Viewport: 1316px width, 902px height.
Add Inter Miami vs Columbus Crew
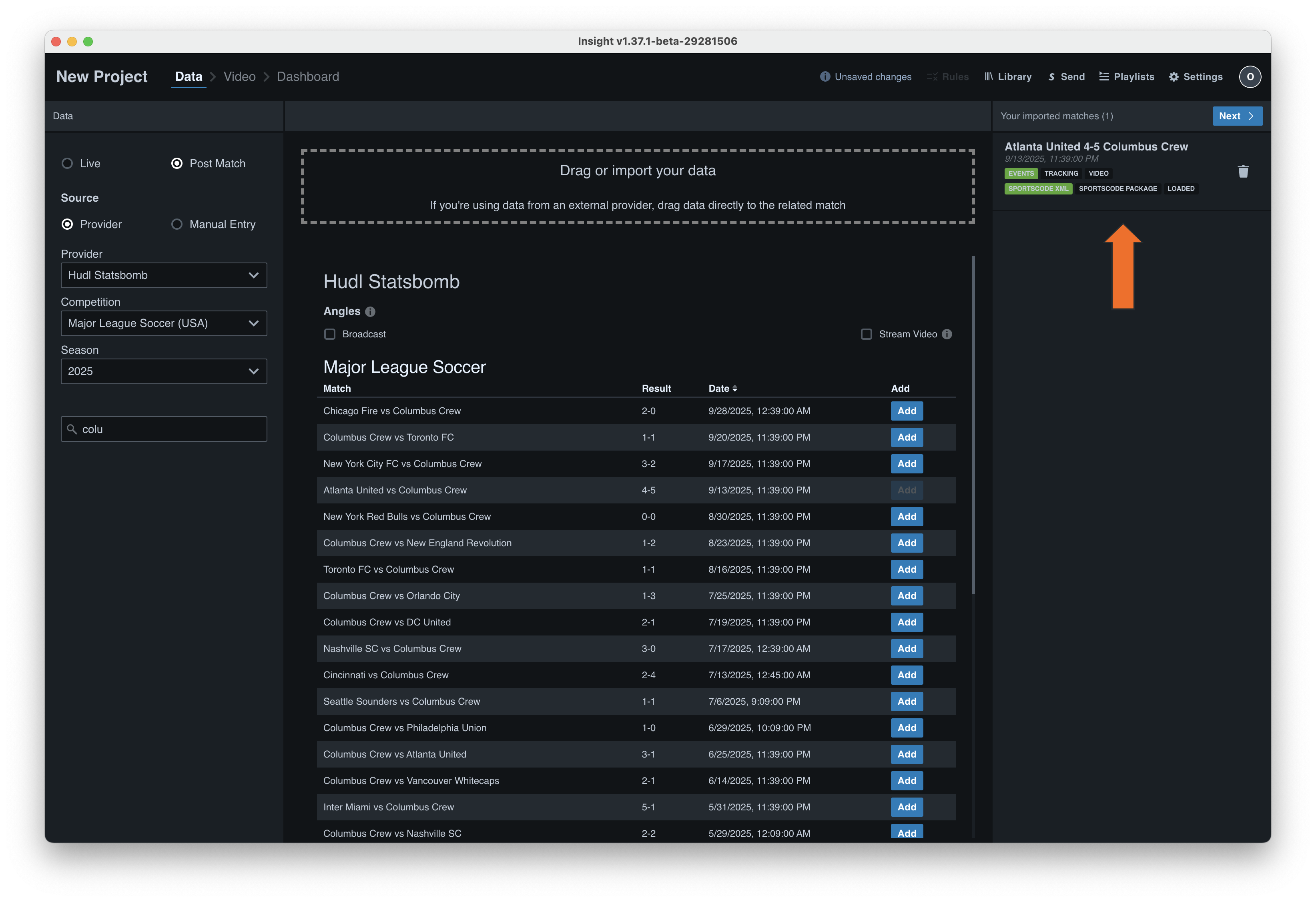pos(907,808)
